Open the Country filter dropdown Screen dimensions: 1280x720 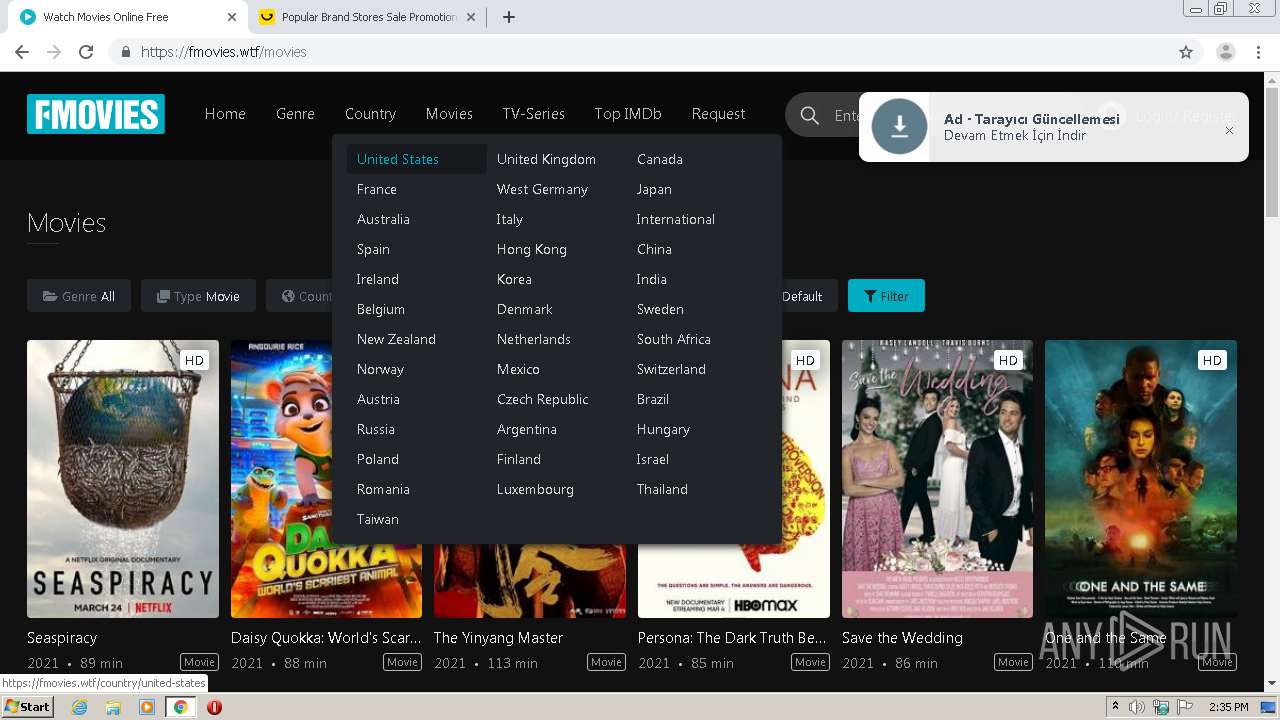click(300, 296)
